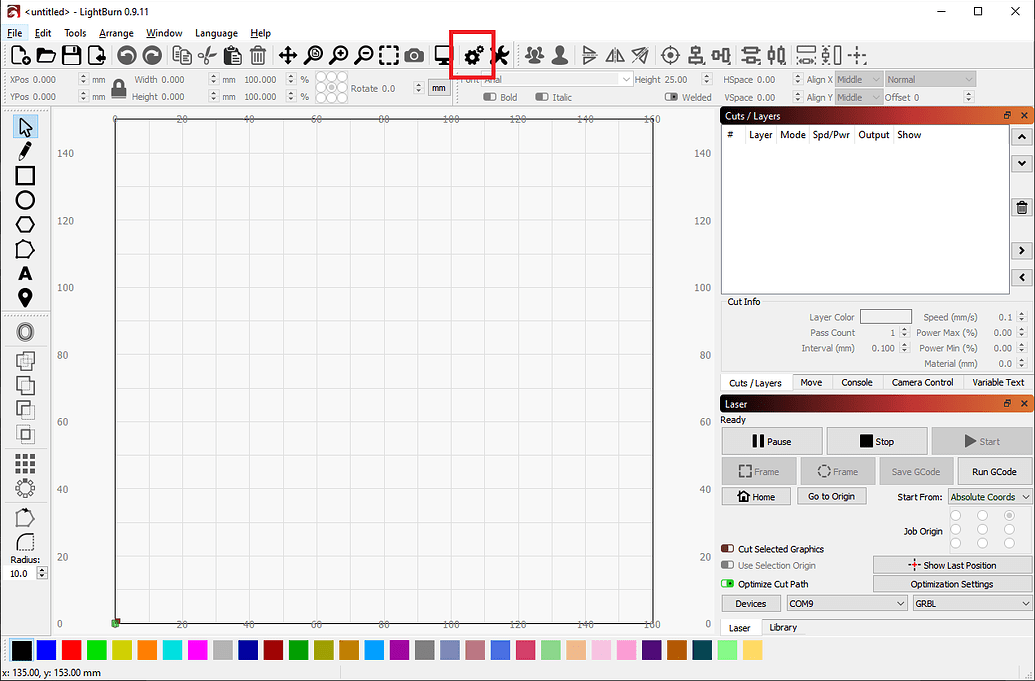The height and width of the screenshot is (681, 1035).
Task: Open the Start From dropdown
Action: [989, 496]
